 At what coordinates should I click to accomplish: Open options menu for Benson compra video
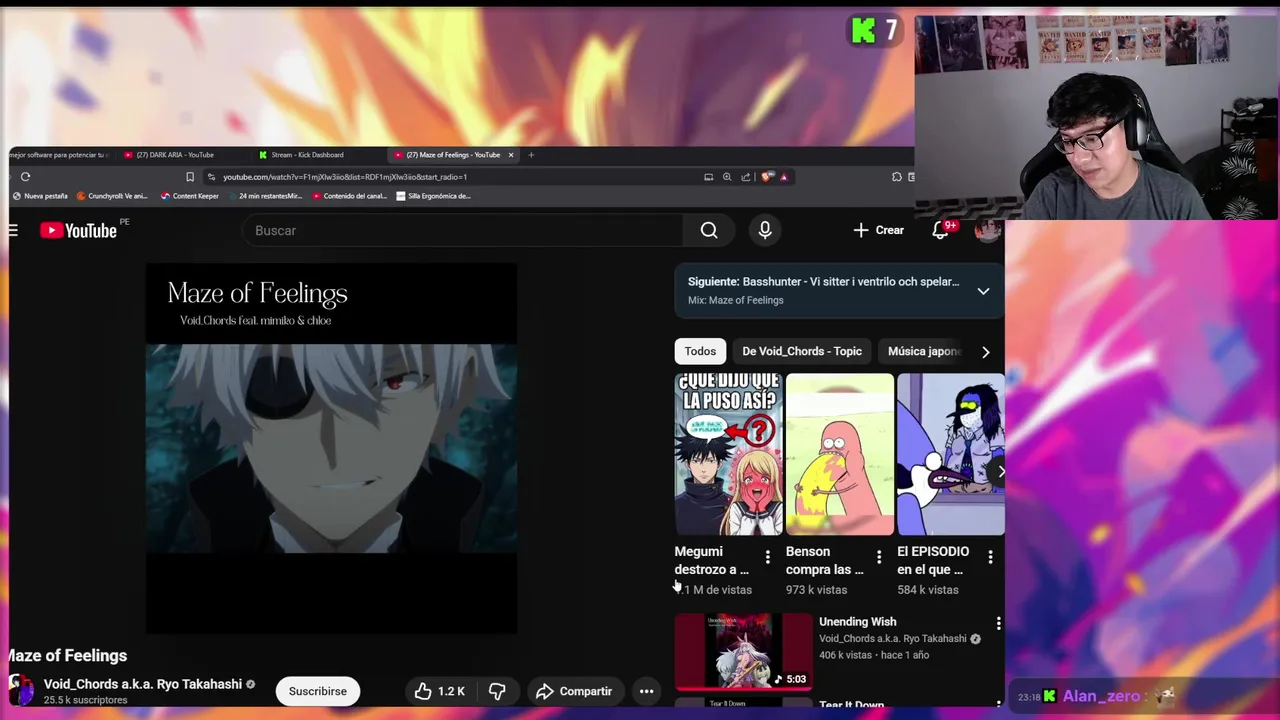(879, 557)
